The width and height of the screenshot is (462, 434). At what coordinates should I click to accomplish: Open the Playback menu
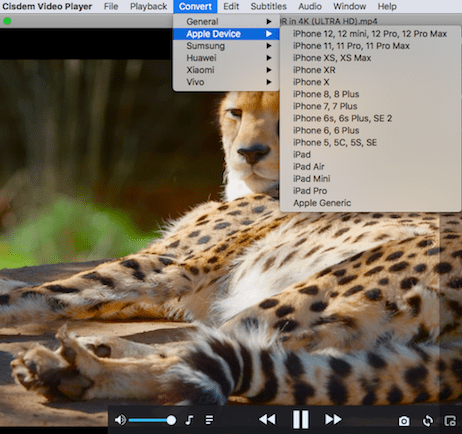tap(148, 6)
